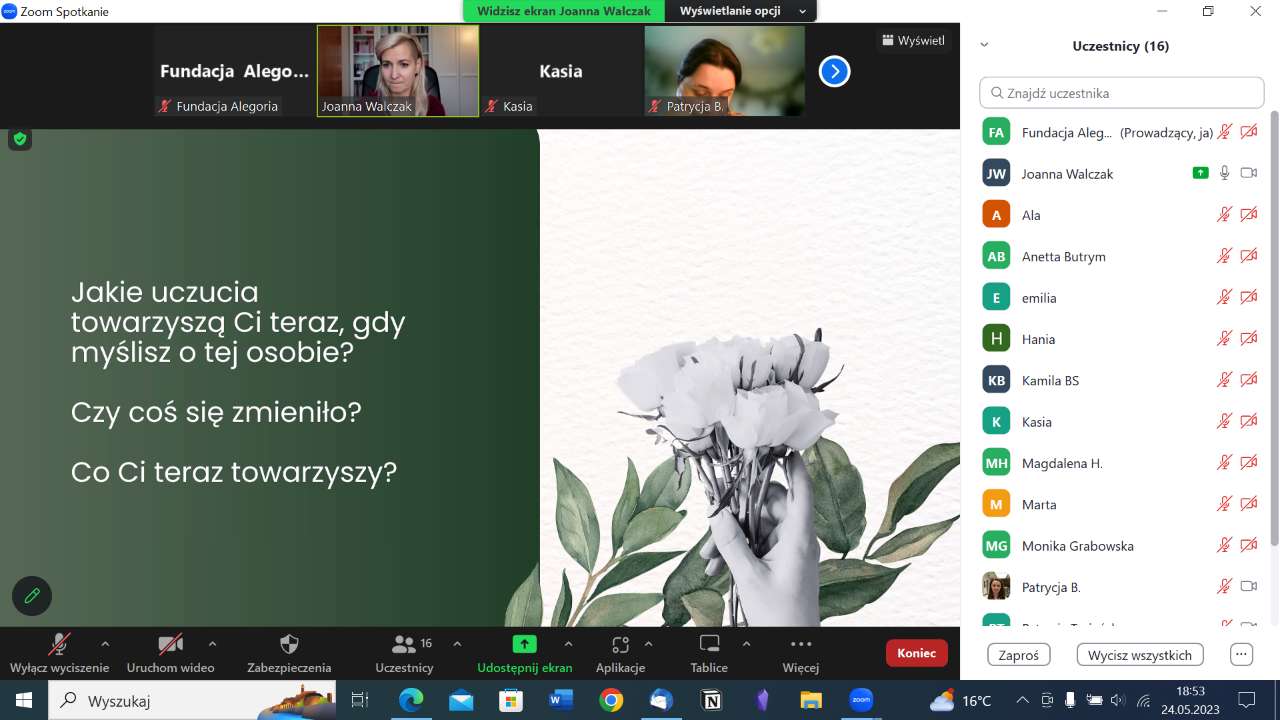Click the Zaproś button
Image resolution: width=1280 pixels, height=720 pixels.
coord(1018,655)
